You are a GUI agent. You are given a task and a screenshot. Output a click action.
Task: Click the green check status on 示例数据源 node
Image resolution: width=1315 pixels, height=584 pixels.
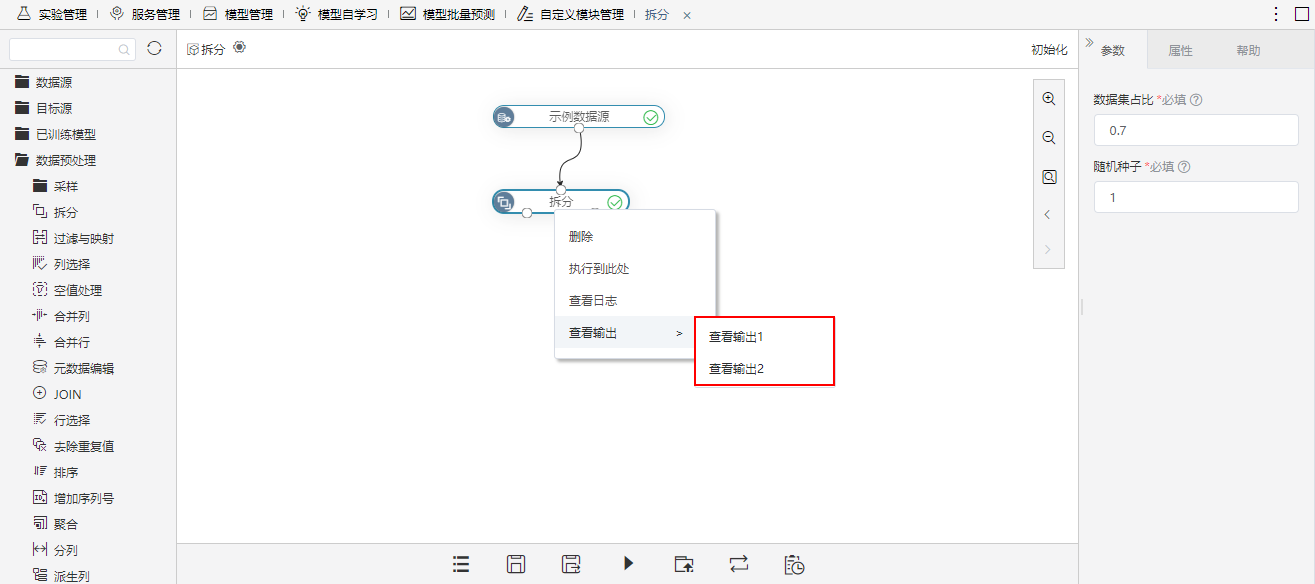click(x=650, y=117)
